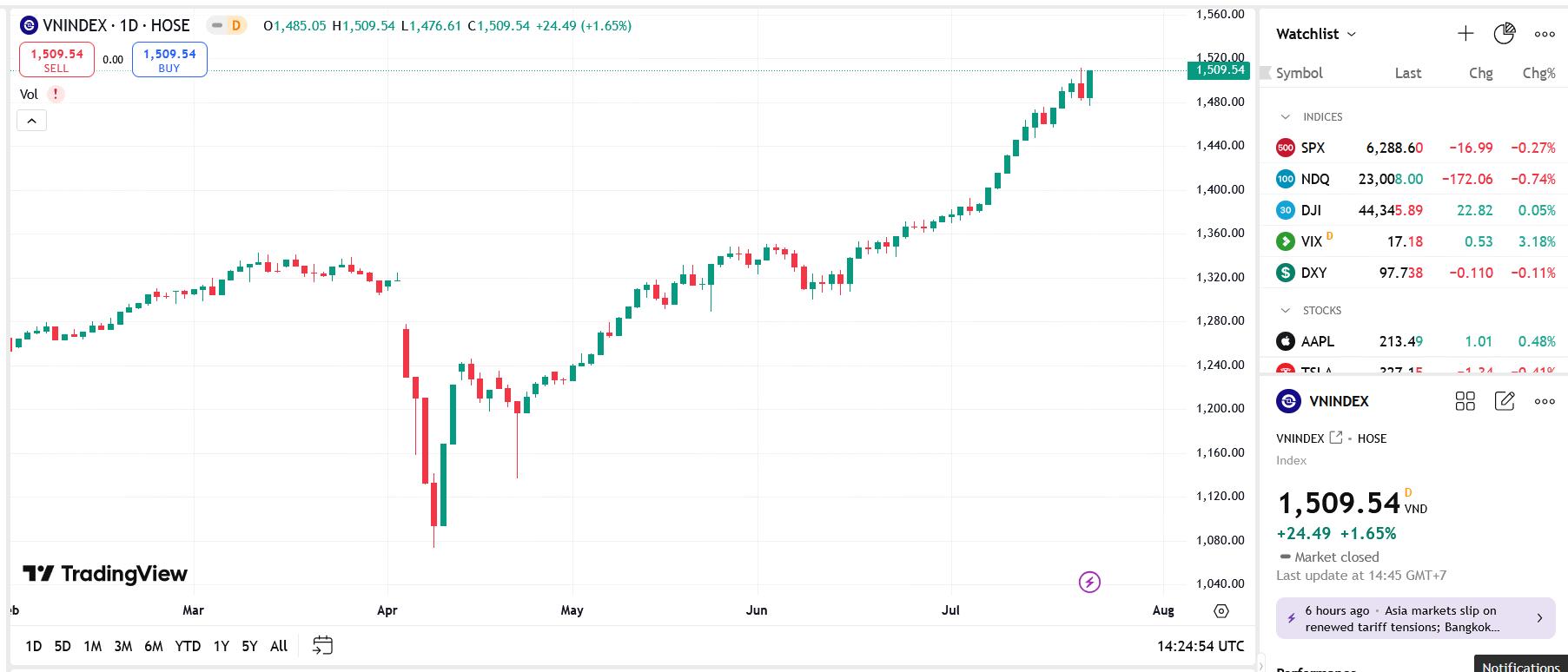1568x672 pixels.
Task: Select the DJI symbol icon
Action: [1285, 210]
